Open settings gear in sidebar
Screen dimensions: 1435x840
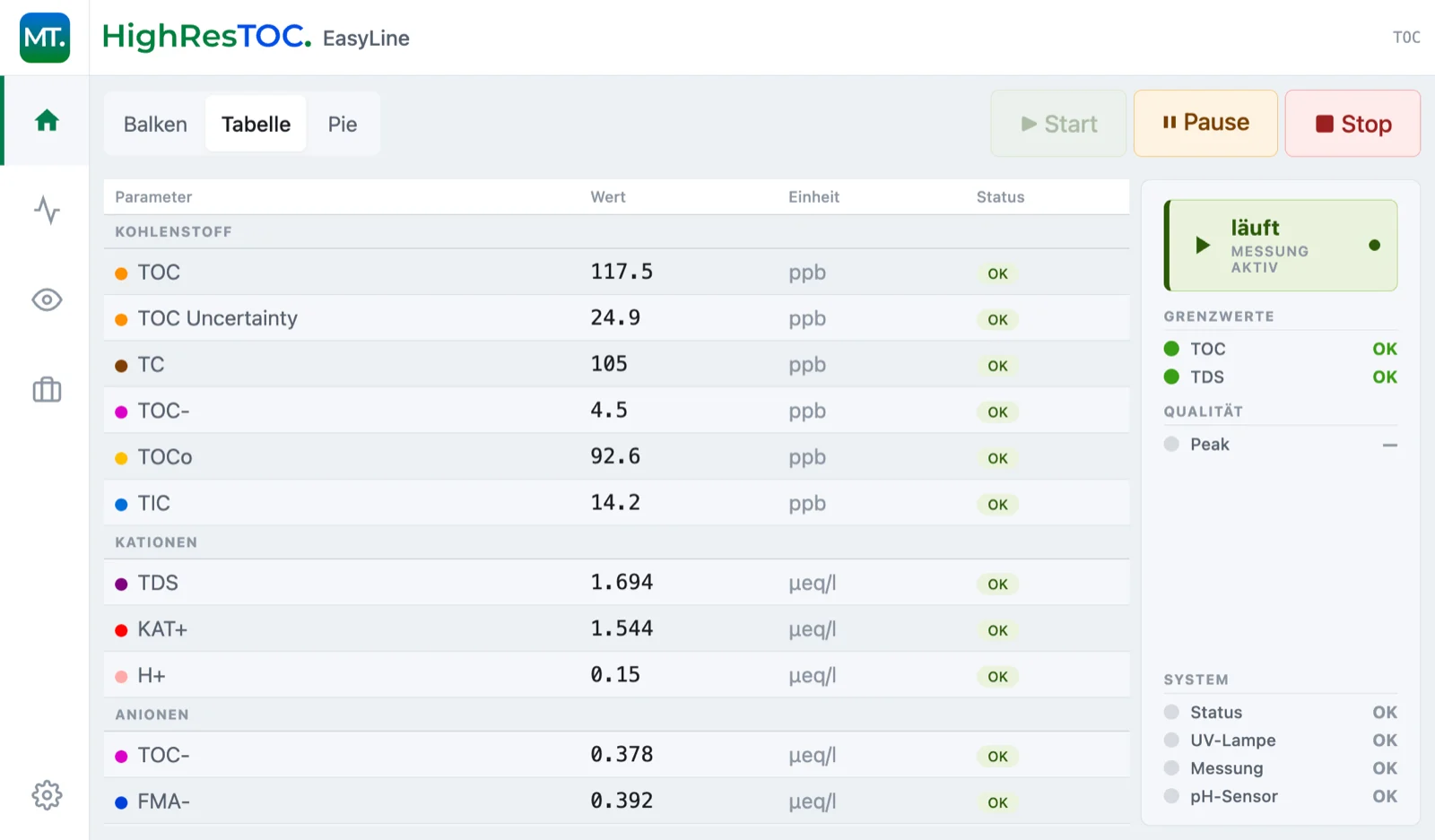(47, 794)
